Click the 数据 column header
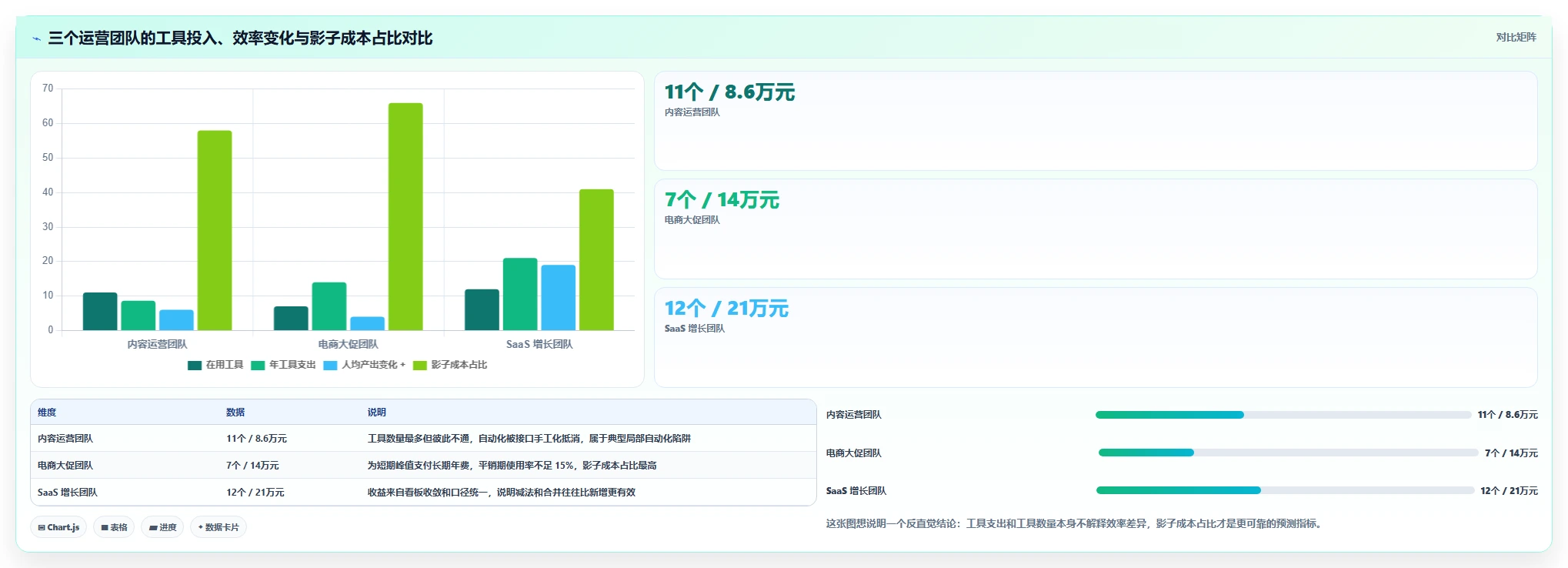The width and height of the screenshot is (1568, 568). click(x=235, y=413)
